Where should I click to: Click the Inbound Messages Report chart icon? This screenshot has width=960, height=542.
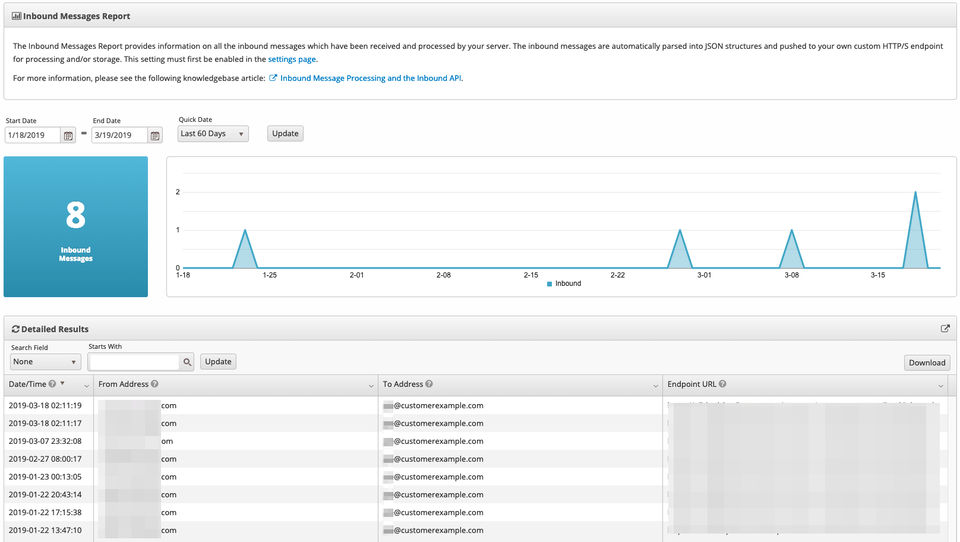[x=17, y=16]
